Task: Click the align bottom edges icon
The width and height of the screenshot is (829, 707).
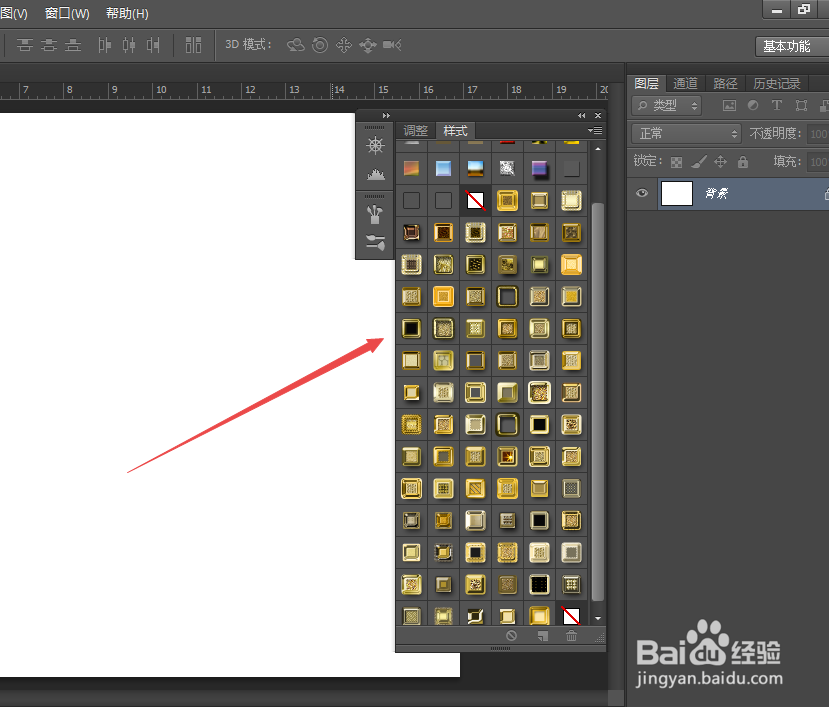Action: point(73,45)
